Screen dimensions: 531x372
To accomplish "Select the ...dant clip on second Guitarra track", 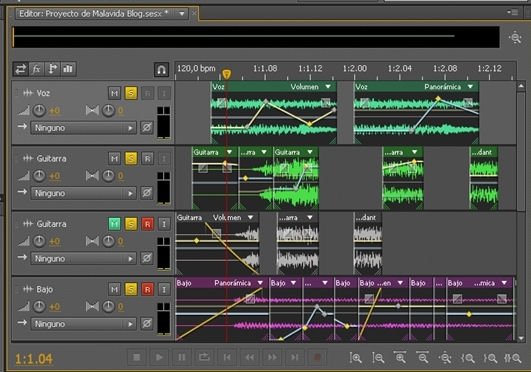I will click(368, 243).
